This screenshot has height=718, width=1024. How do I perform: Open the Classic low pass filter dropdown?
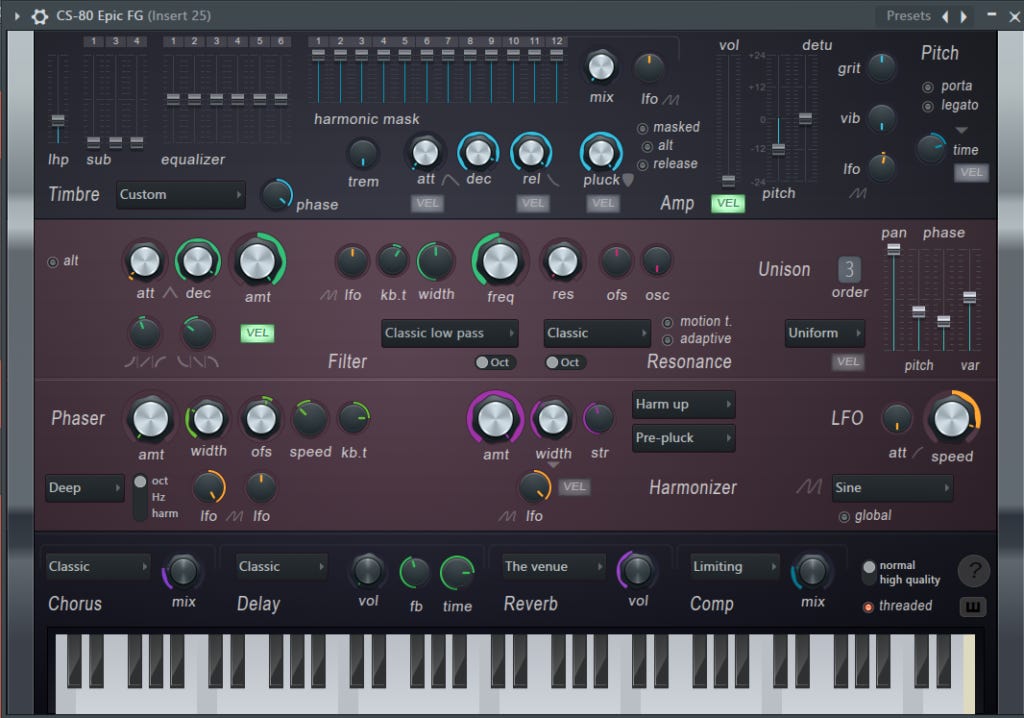tap(450, 333)
